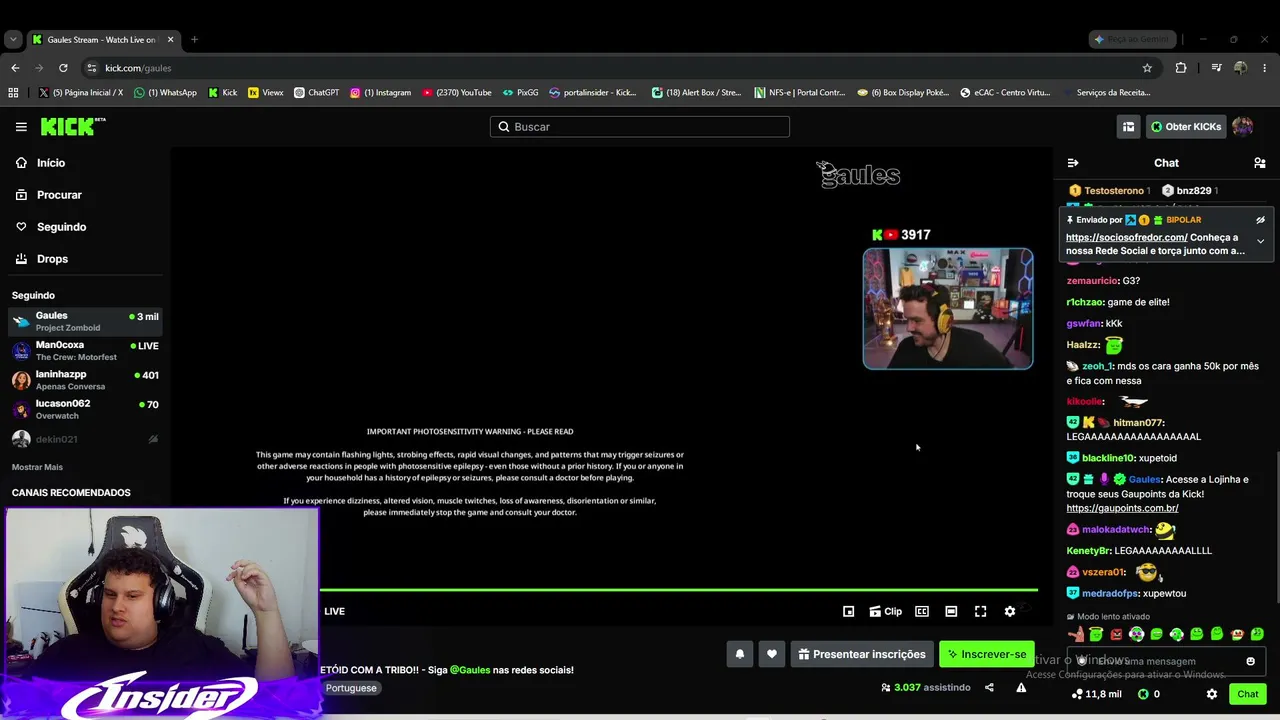Open the gaupoints.com.br link in chat
Image resolution: width=1280 pixels, height=720 pixels.
coord(1122,508)
